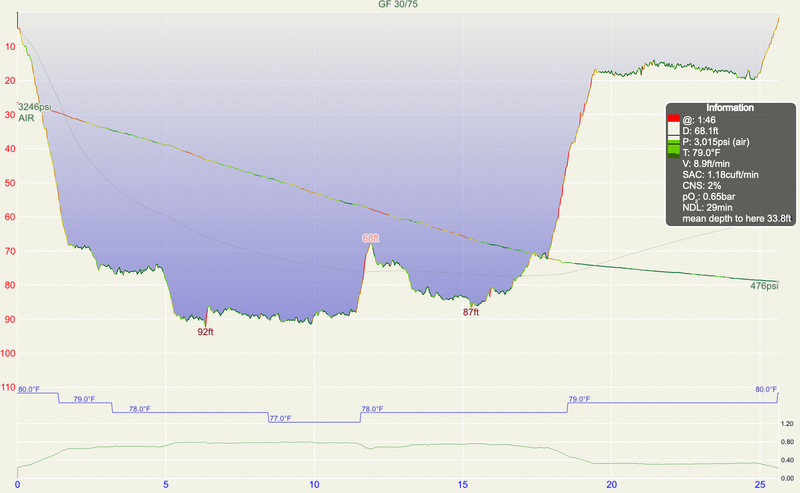This screenshot has width=800, height=493.
Task: Click the 20 minute time axis tick
Action: coord(611,484)
